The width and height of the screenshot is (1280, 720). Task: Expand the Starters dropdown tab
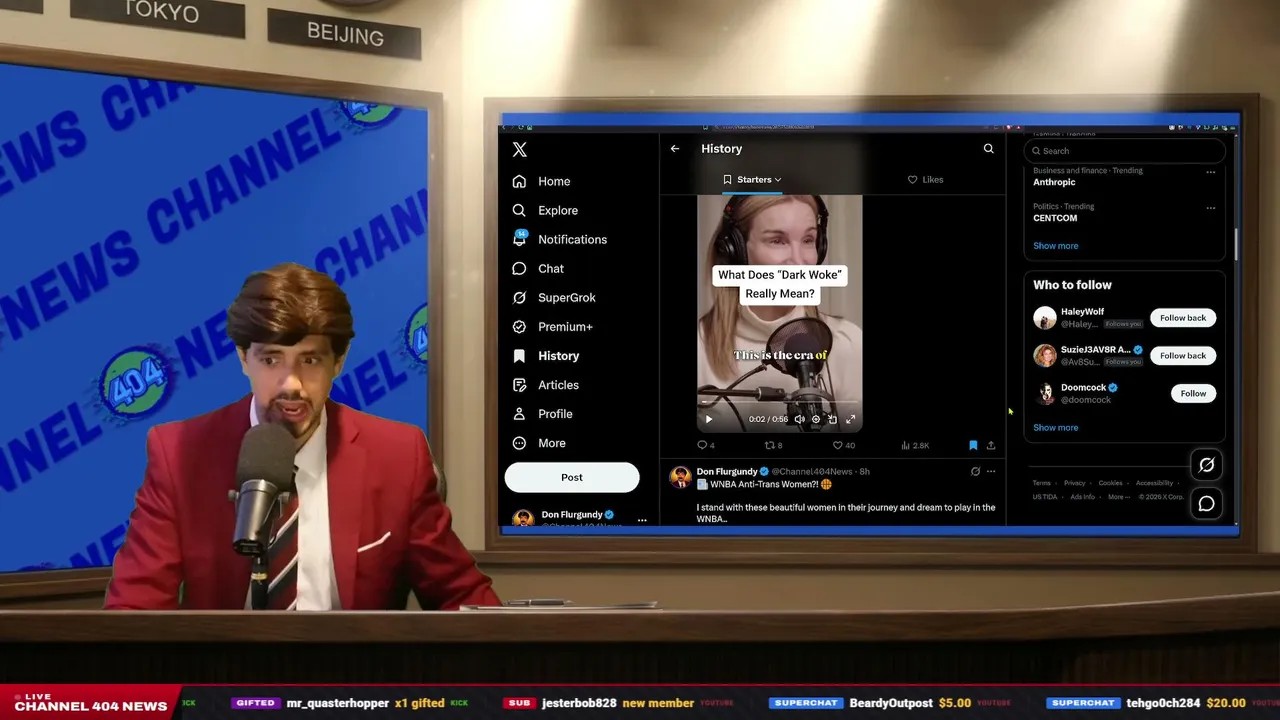pos(753,180)
